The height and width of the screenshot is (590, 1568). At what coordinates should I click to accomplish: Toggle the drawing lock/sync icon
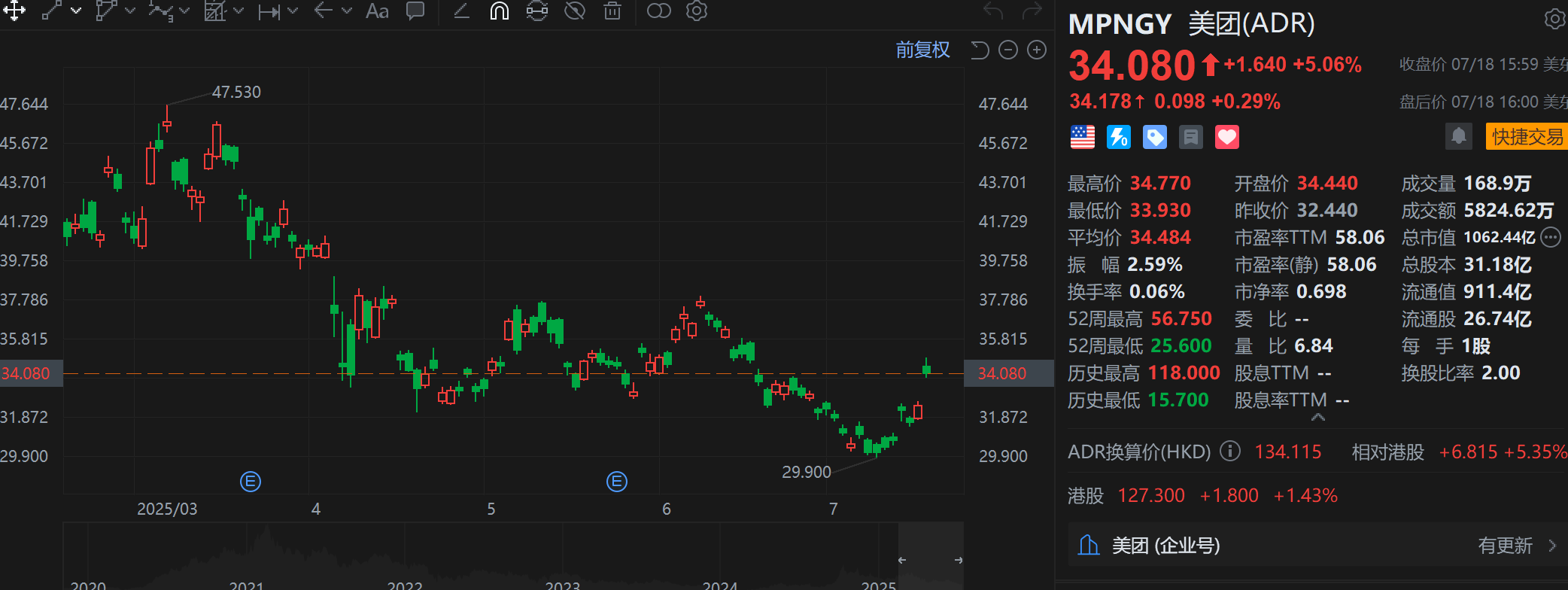[x=537, y=11]
